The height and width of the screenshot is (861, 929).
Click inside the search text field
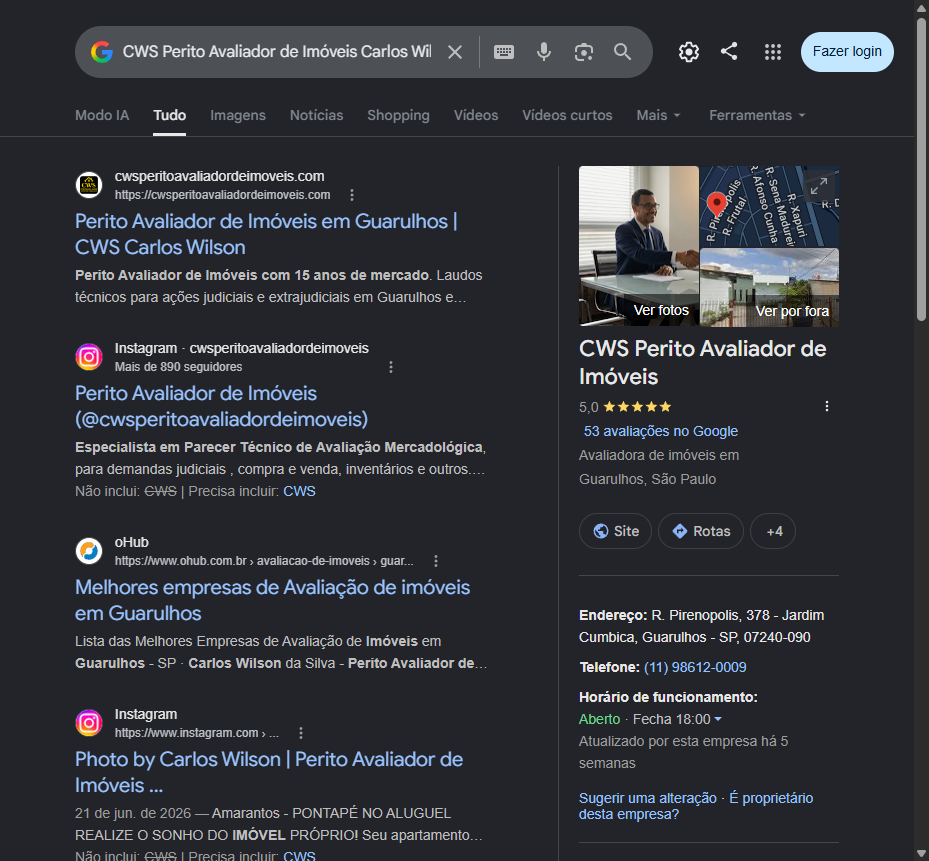coord(277,52)
